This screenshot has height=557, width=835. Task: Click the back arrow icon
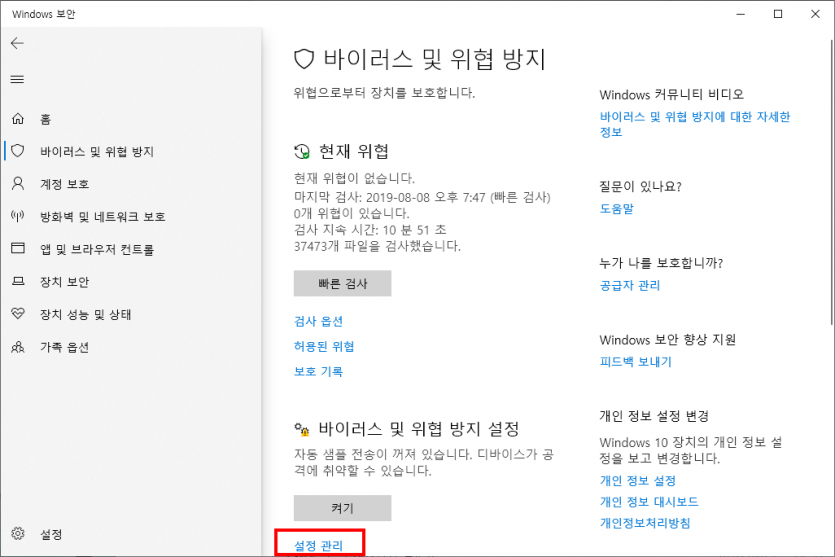[17, 43]
